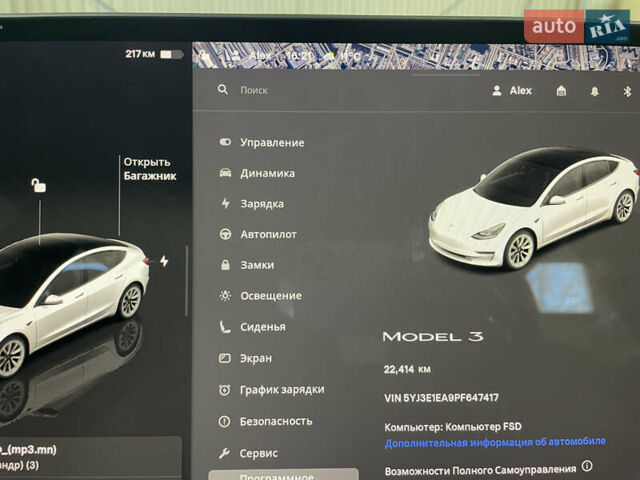This screenshot has width=640, height=480.
Task: Open Освещение lighting settings
Action: [x=270, y=296]
